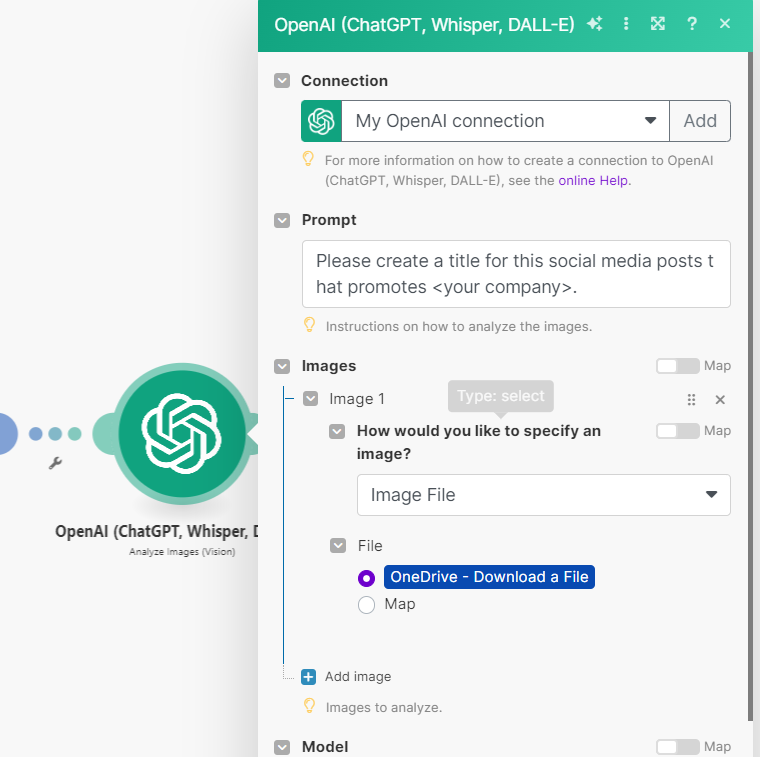Toggle the Map switch for Images
Image resolution: width=760 pixels, height=757 pixels.
(x=678, y=366)
